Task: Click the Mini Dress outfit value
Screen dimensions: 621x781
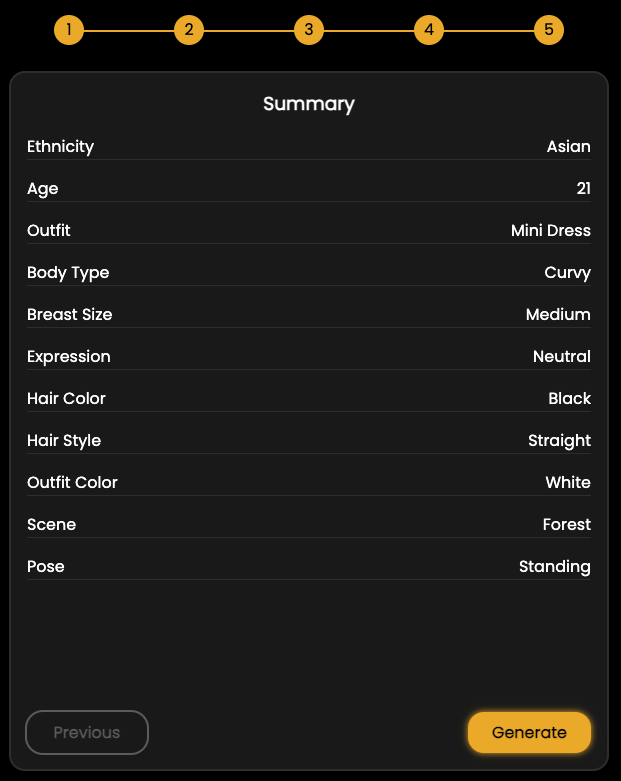Action: pyautogui.click(x=551, y=230)
